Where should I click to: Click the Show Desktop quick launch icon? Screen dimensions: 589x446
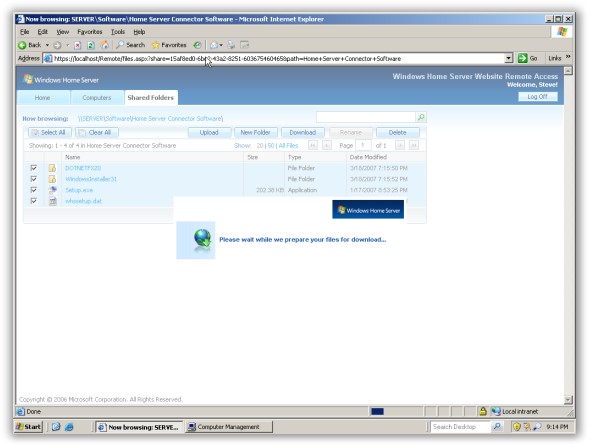point(56,427)
